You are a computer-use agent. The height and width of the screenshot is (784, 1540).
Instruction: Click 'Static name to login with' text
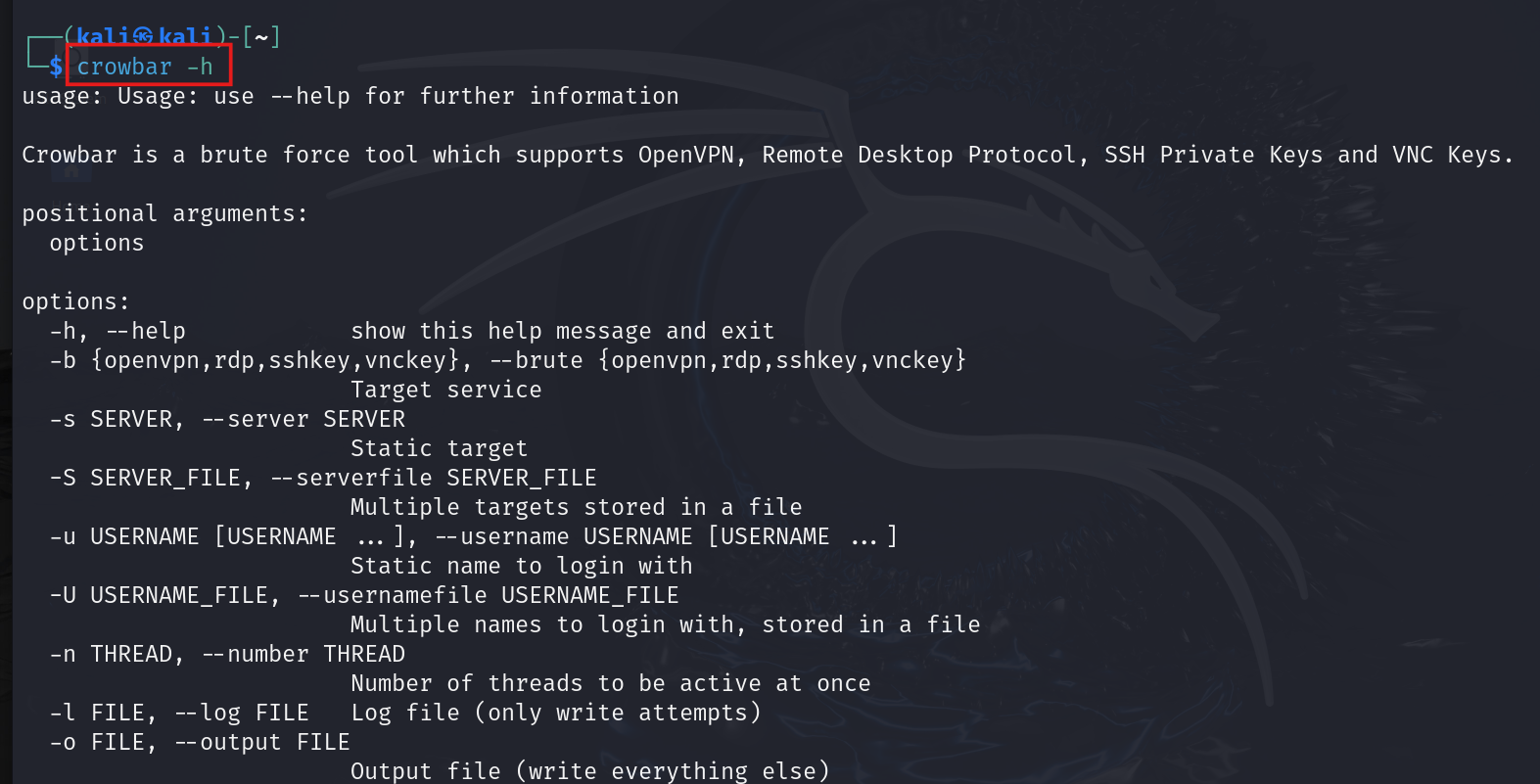pyautogui.click(x=521, y=566)
